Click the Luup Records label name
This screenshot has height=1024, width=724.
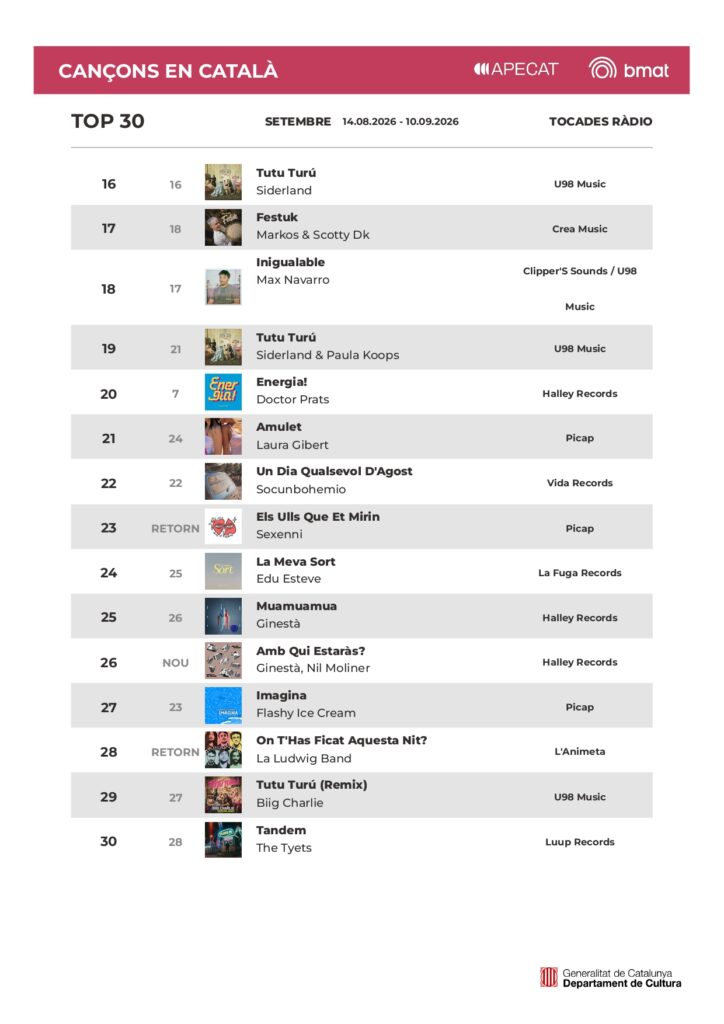coord(580,842)
